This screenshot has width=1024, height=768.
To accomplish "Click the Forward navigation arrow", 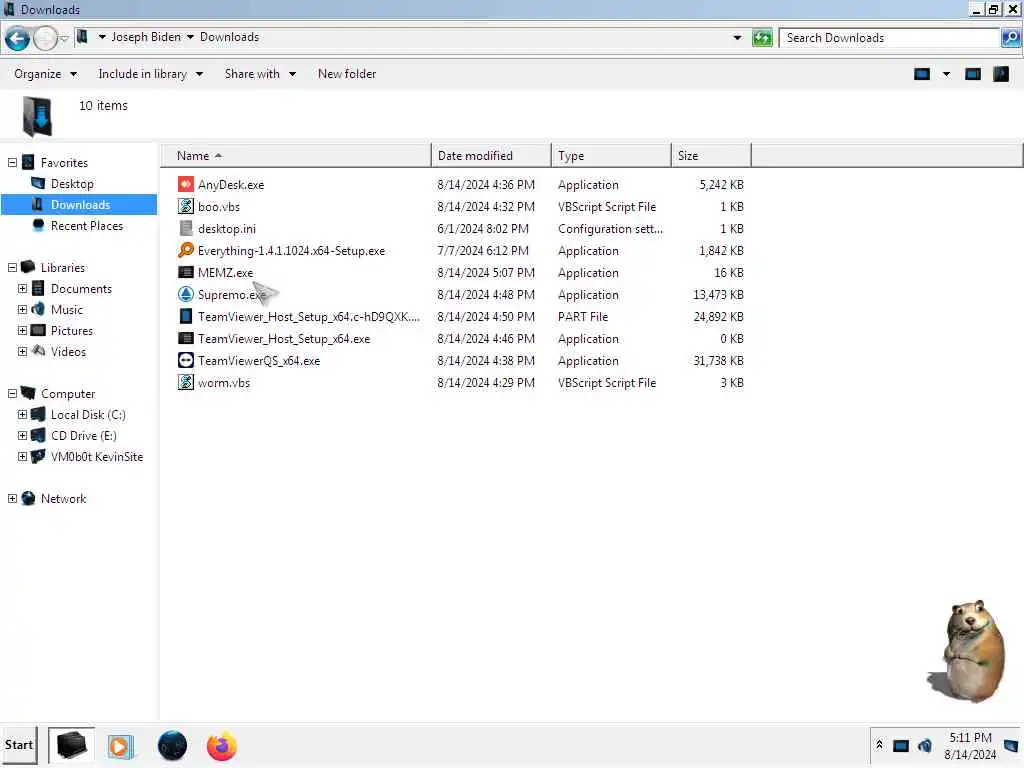I will click(x=45, y=39).
